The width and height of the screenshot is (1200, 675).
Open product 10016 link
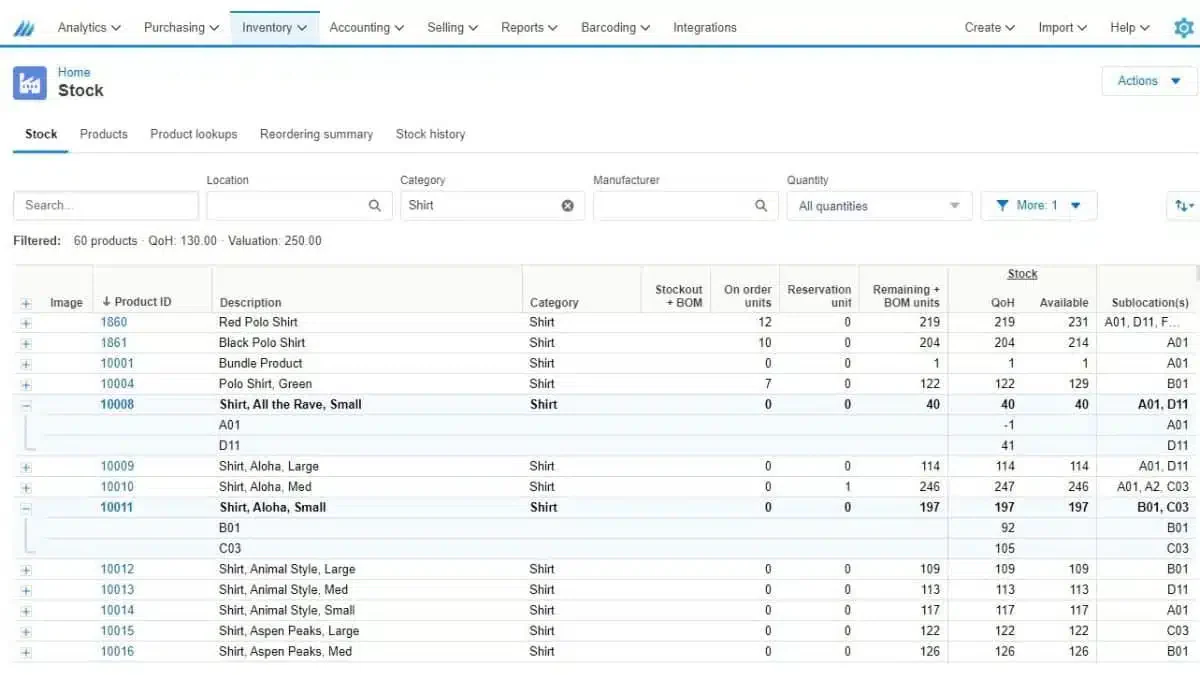(117, 652)
